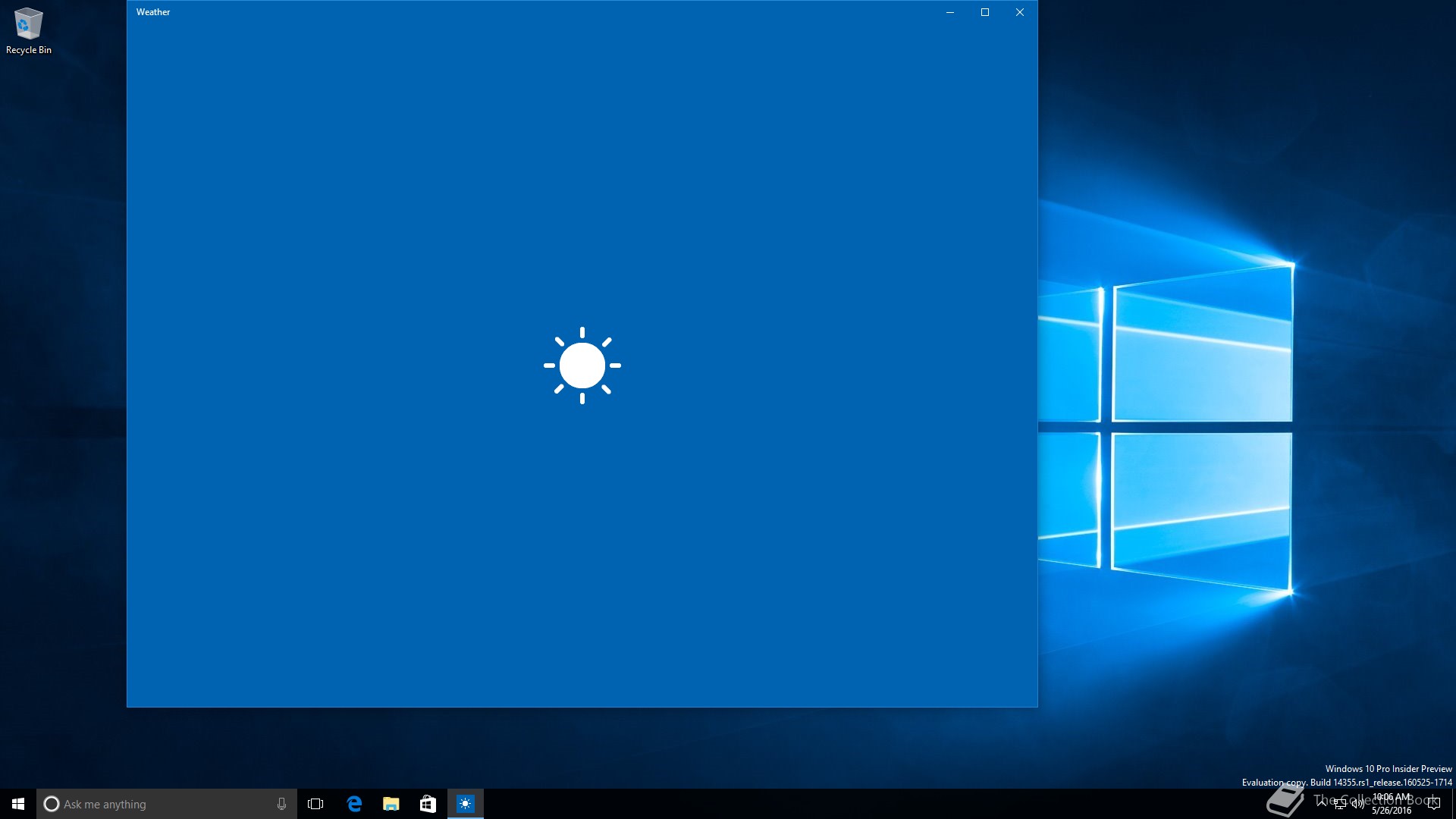This screenshot has height=819, width=1456.
Task: Open the volume speaker tray icon
Action: 1357,804
